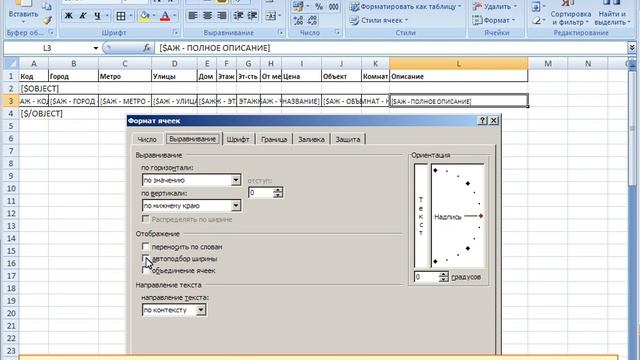Switch to 'Защита' tab in dialog
The width and height of the screenshot is (640, 360).
point(348,139)
